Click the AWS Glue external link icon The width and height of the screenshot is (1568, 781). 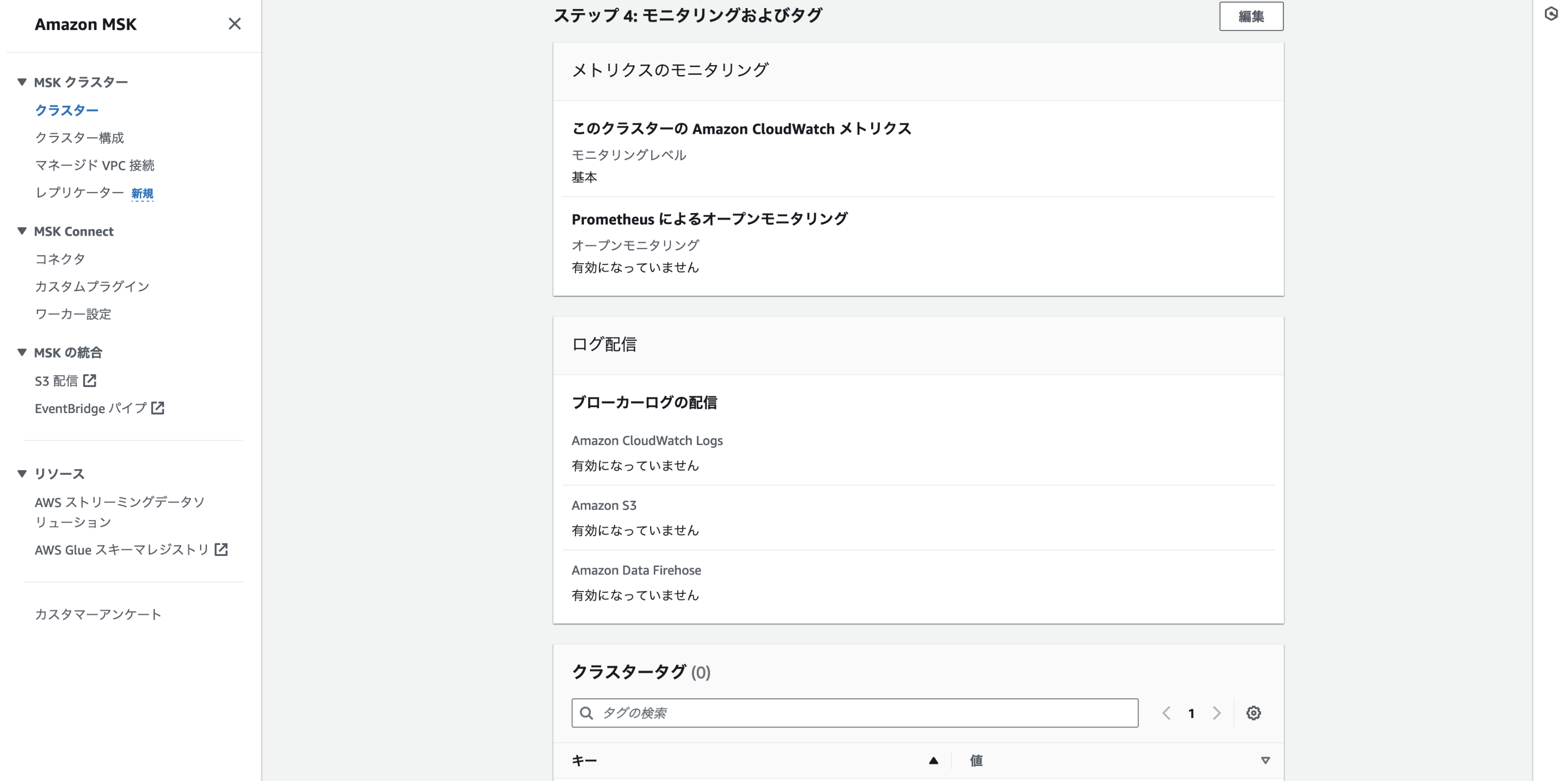[x=222, y=549]
